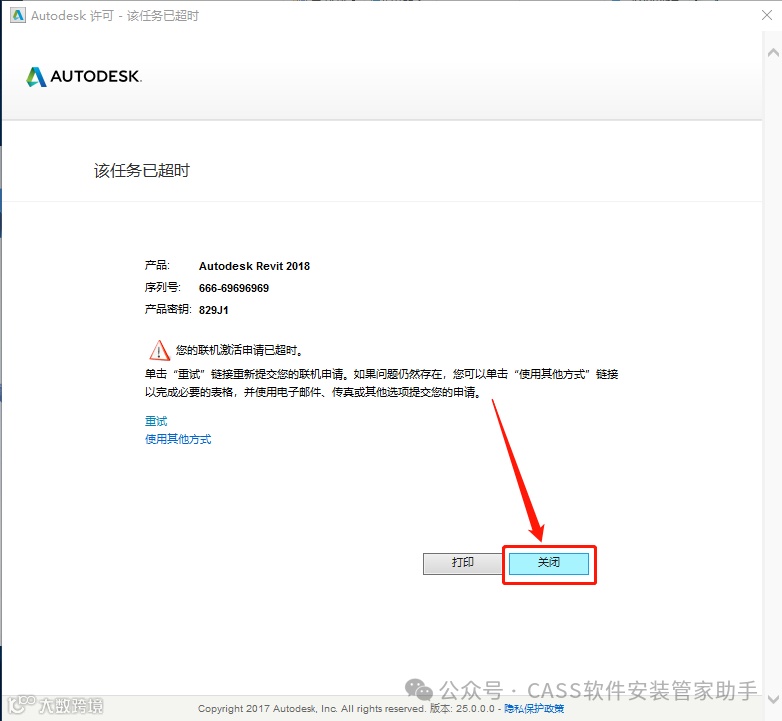Viewport: 782px width, 721px height.
Task: Click the red warning triangle icon
Action: (159, 350)
